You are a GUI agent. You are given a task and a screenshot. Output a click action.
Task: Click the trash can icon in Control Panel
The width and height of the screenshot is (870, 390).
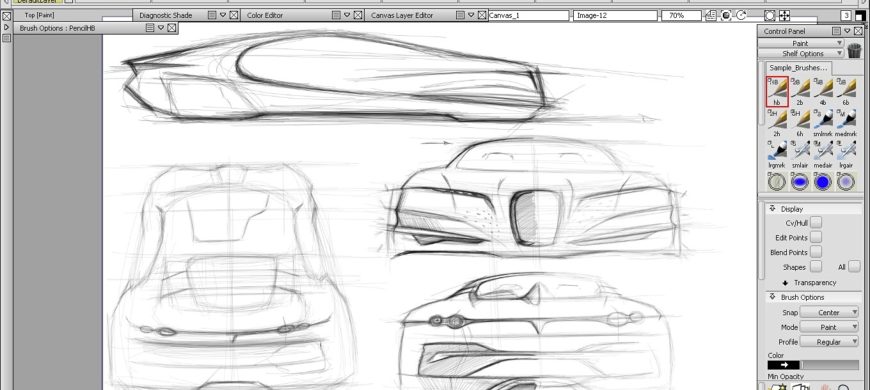(854, 50)
